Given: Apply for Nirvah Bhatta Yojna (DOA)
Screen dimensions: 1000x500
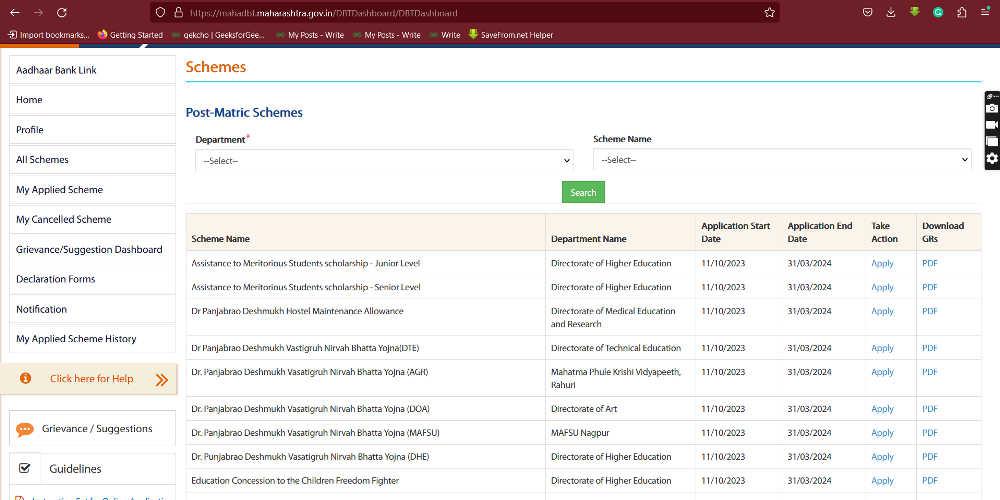Looking at the screenshot, I should coord(882,409).
